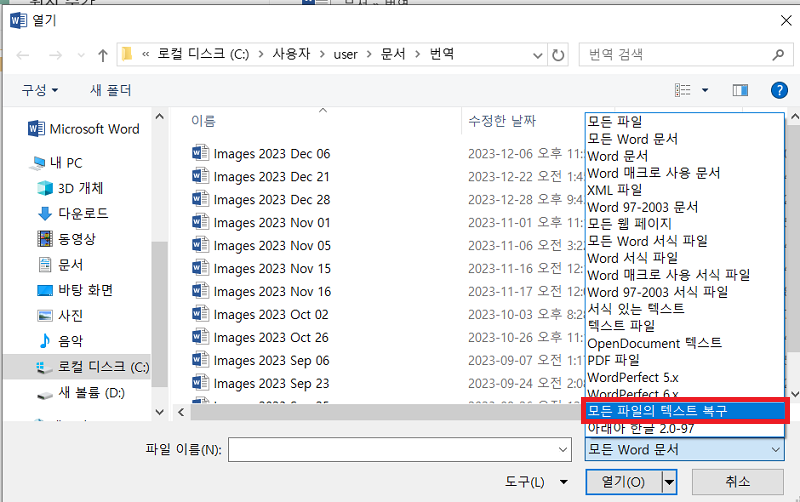This screenshot has height=502, width=800.
Task: Click navigation pane scroll down arrow
Action: click(x=159, y=412)
